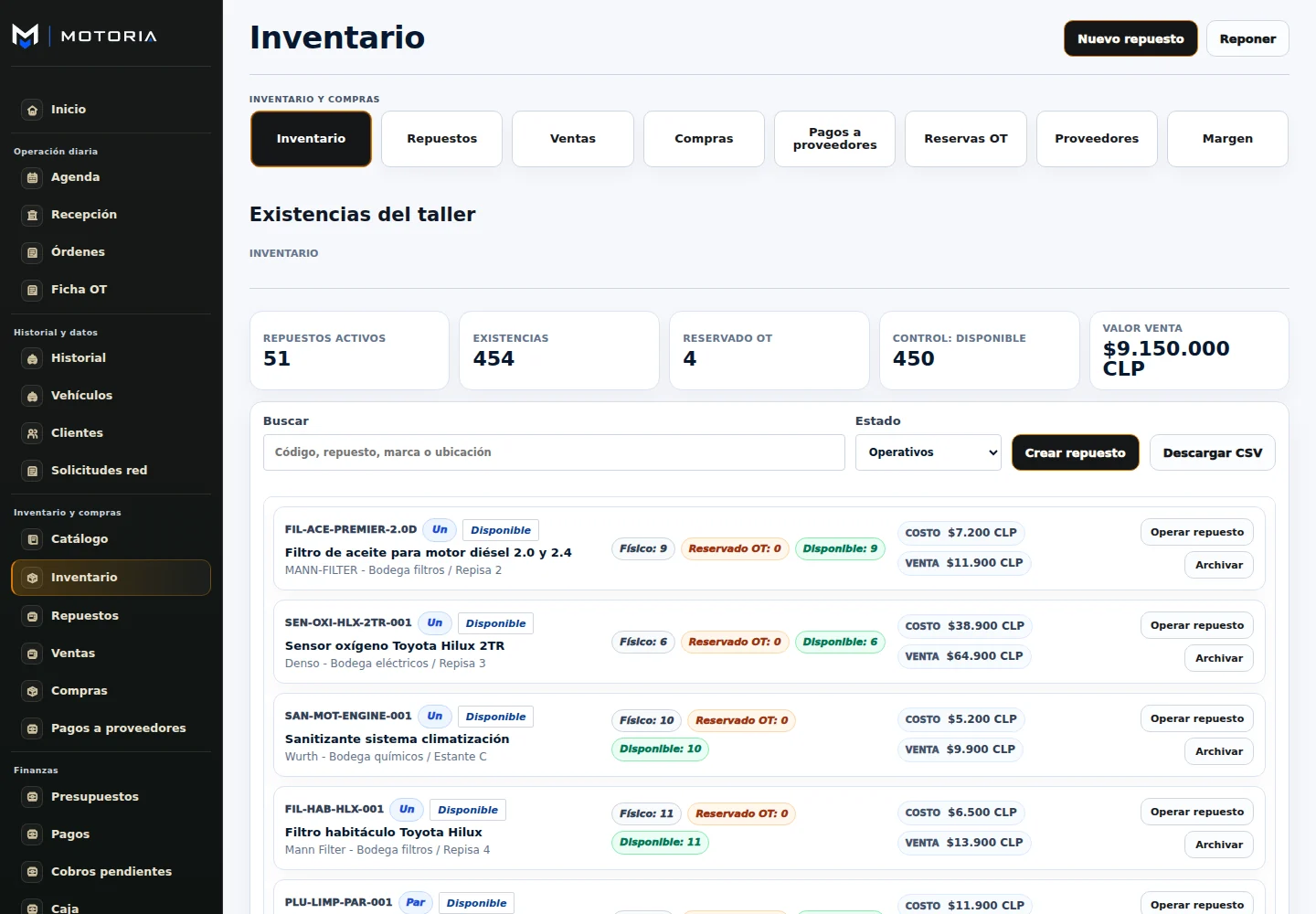Viewport: 1316px width, 914px height.
Task: Switch to the Margen tab
Action: pyautogui.click(x=1227, y=139)
